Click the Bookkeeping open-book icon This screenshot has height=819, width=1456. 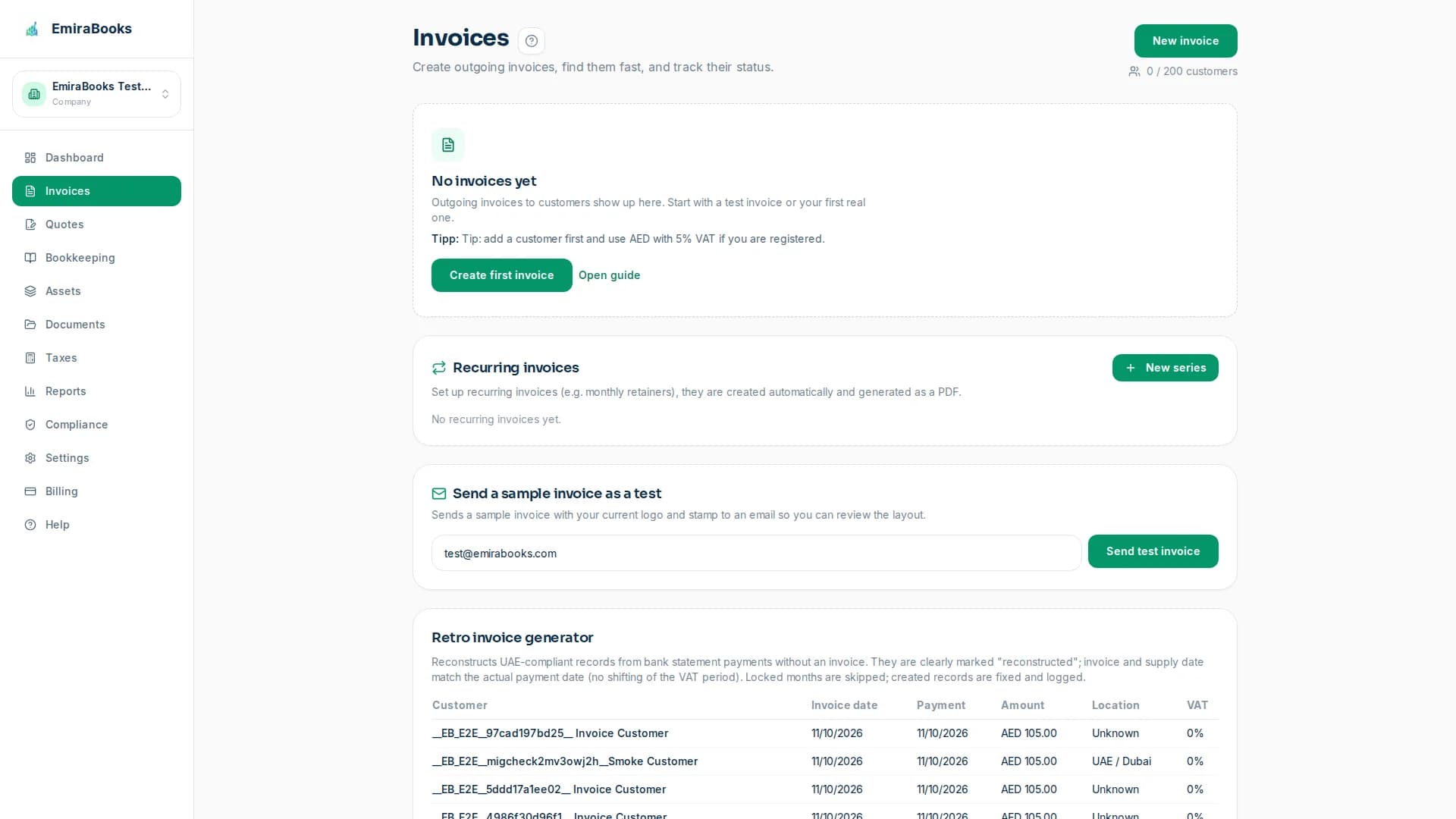[30, 258]
